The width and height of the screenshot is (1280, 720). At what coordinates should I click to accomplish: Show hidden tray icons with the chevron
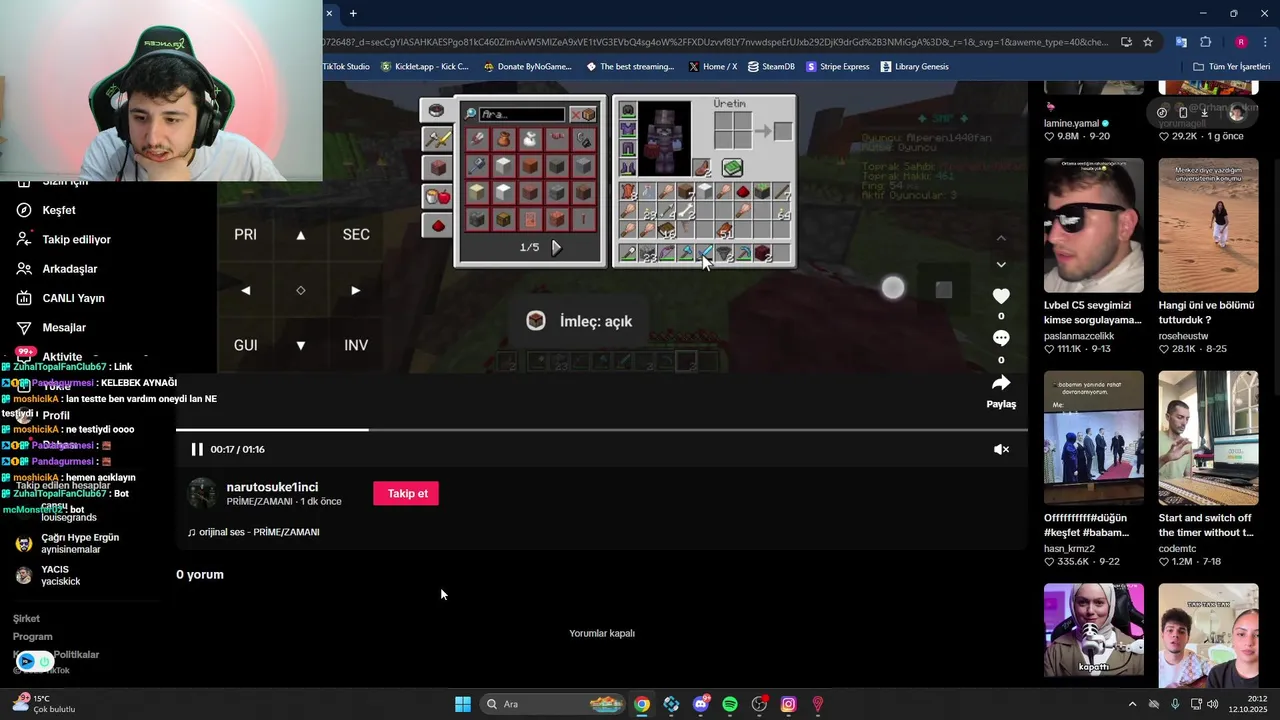click(x=1132, y=704)
